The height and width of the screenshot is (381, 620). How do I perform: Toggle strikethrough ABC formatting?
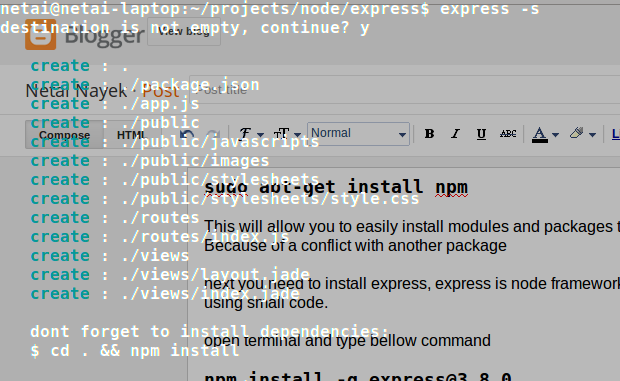(508, 134)
